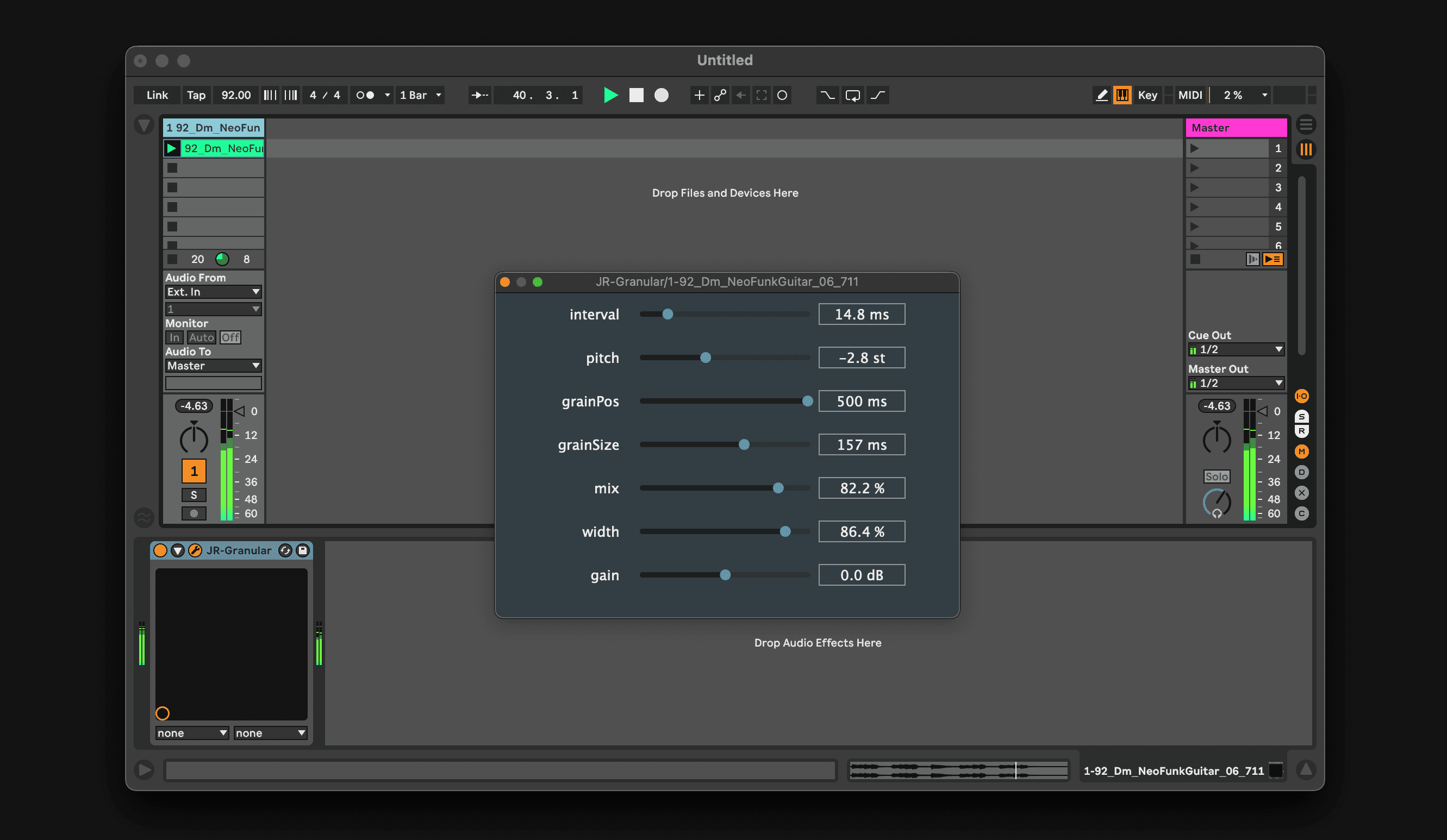Toggle JR-Granular device activator on/off
The image size is (1447, 840).
coord(160,550)
